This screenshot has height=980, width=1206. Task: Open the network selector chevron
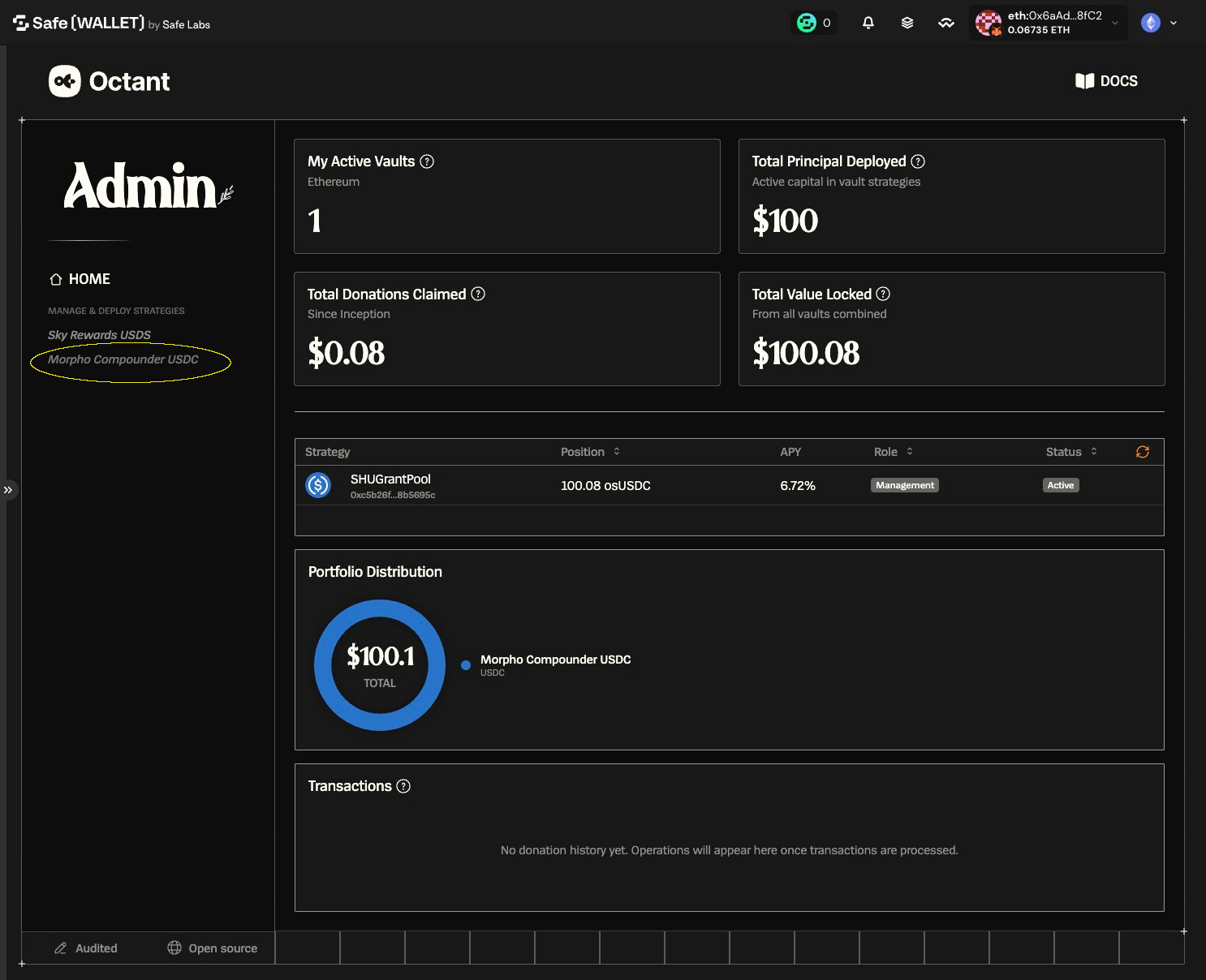coord(1174,23)
